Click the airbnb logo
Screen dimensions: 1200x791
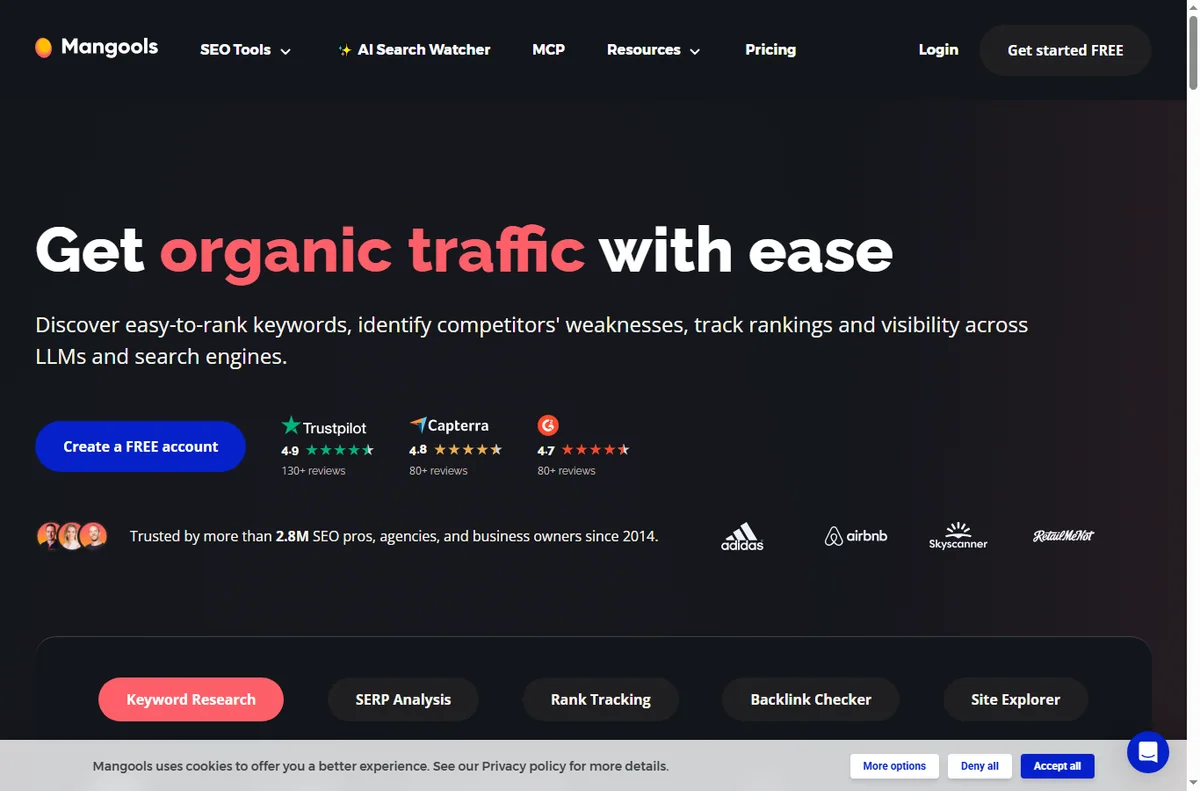[856, 537]
